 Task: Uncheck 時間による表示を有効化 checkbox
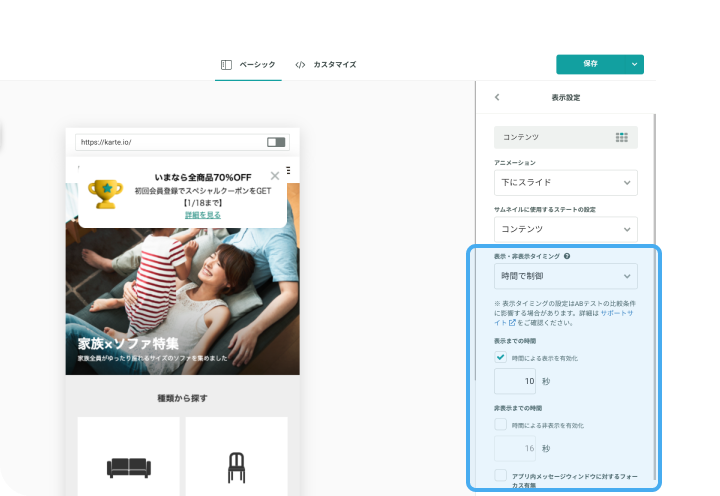point(501,357)
